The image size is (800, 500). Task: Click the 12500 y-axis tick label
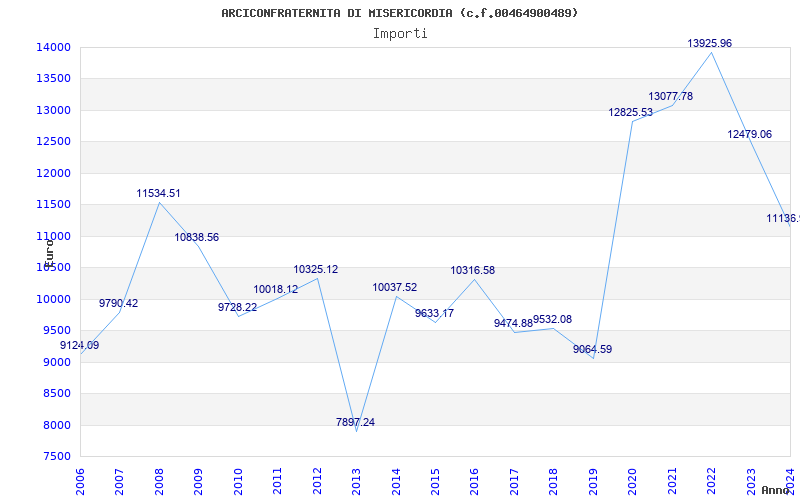tap(53, 141)
